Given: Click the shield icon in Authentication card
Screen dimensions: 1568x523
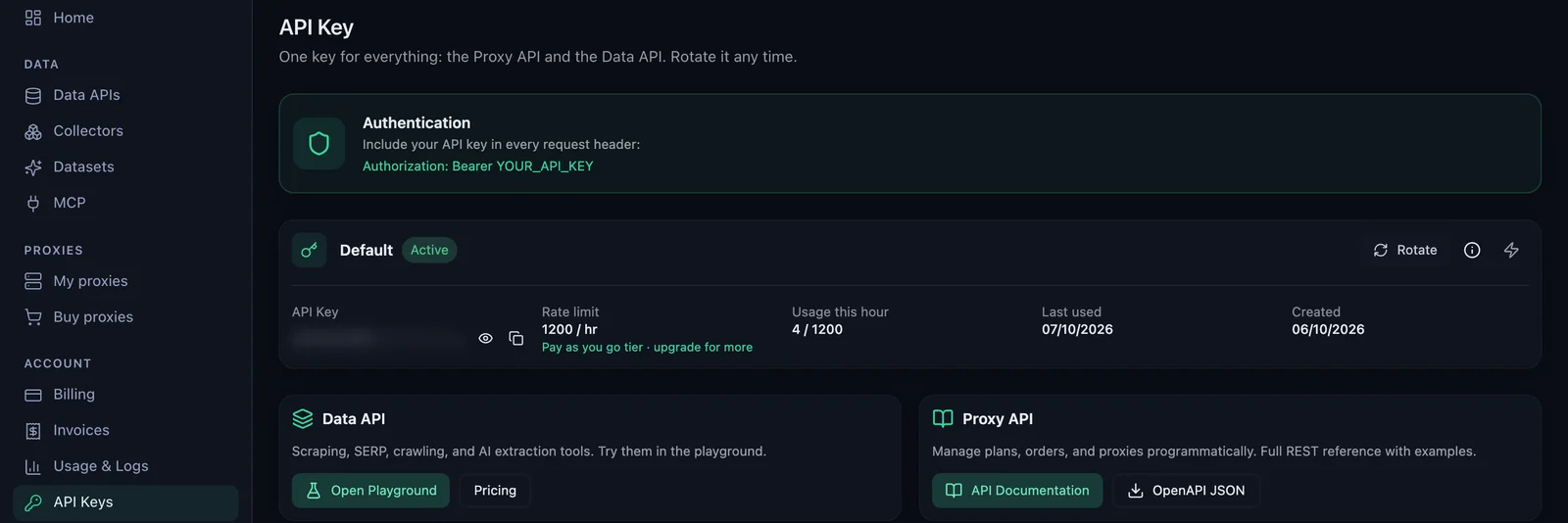Looking at the screenshot, I should coord(318,144).
